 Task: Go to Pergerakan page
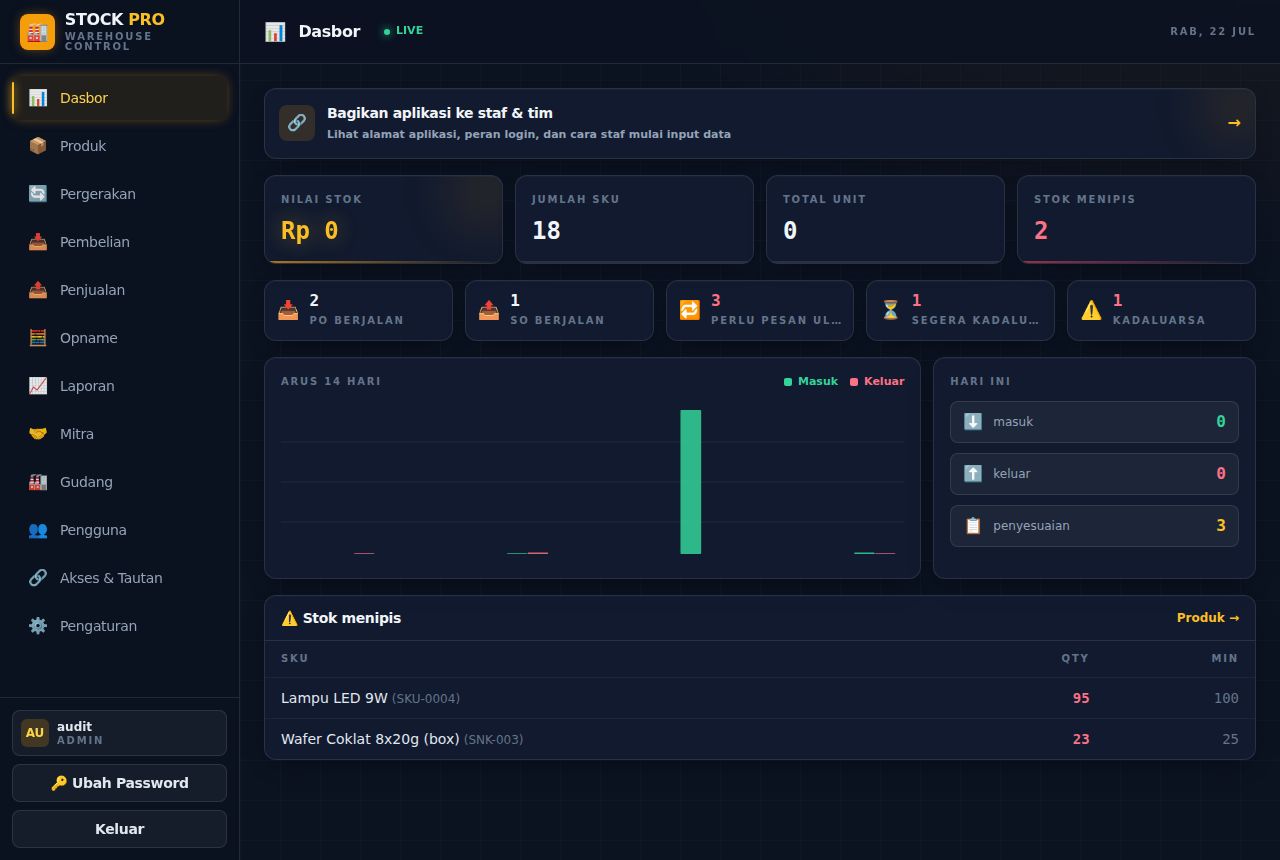(x=120, y=194)
